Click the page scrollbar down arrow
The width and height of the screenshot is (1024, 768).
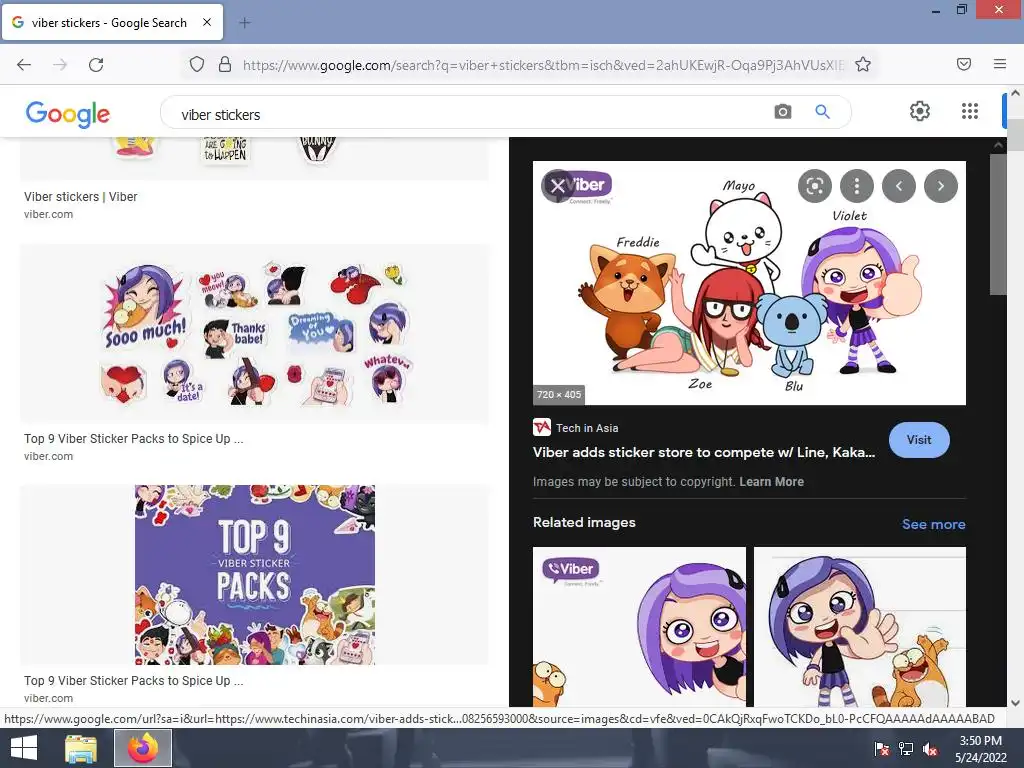click(1016, 703)
